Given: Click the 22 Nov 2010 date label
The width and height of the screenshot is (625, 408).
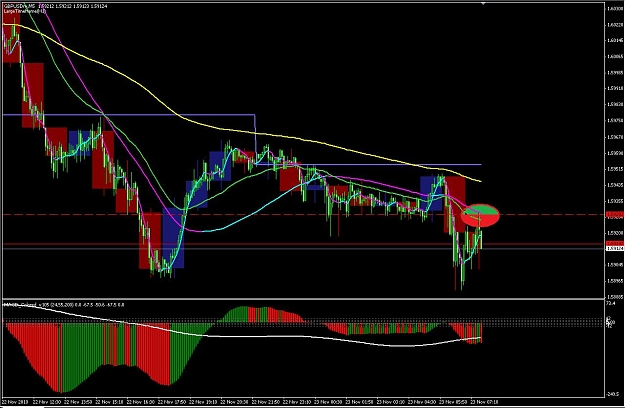Looking at the screenshot, I should 15,401.
